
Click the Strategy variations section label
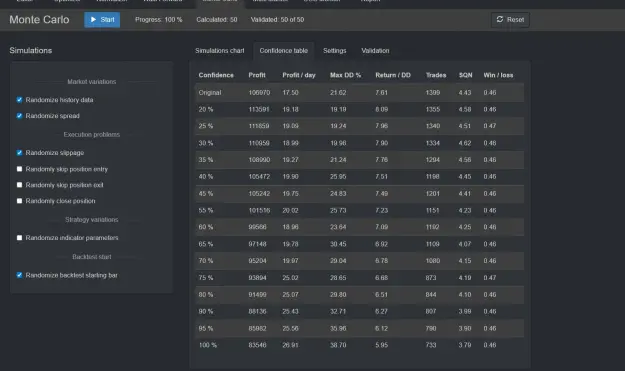pos(92,220)
